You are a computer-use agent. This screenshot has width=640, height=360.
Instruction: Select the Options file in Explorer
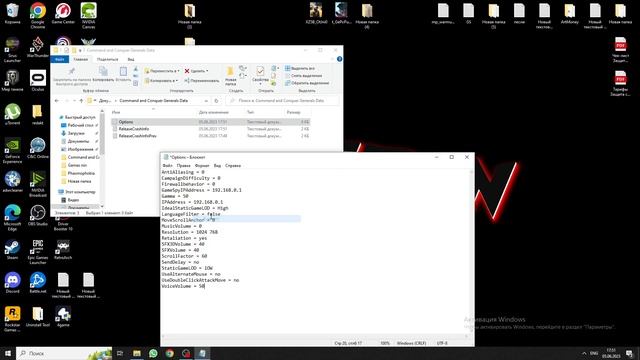click(211, 122)
